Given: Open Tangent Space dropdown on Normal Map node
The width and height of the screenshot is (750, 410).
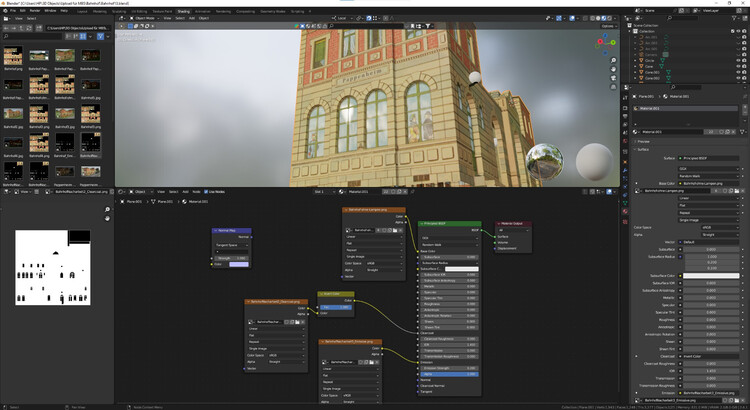Looking at the screenshot, I should 232,245.
